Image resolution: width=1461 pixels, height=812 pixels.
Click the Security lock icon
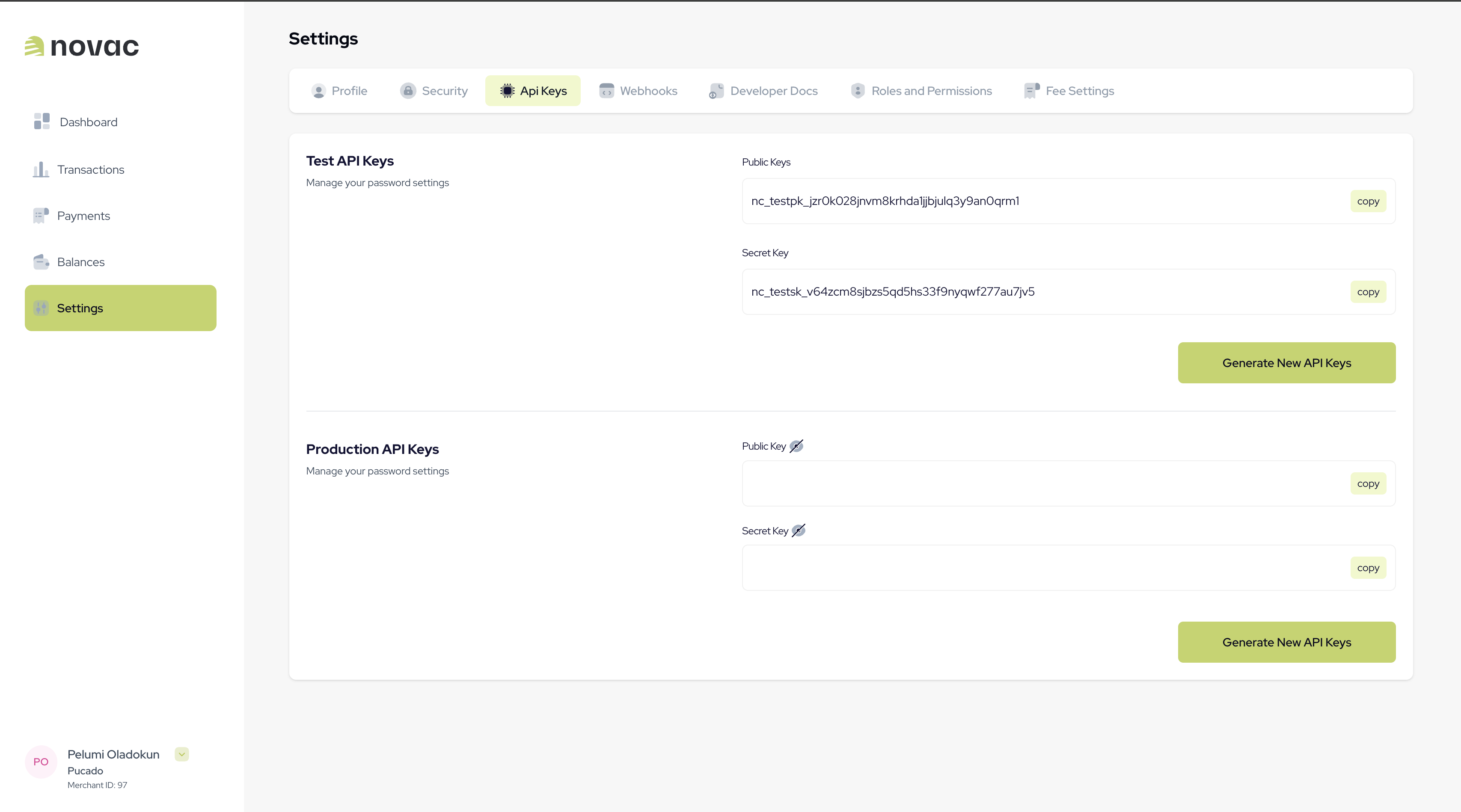tap(408, 91)
